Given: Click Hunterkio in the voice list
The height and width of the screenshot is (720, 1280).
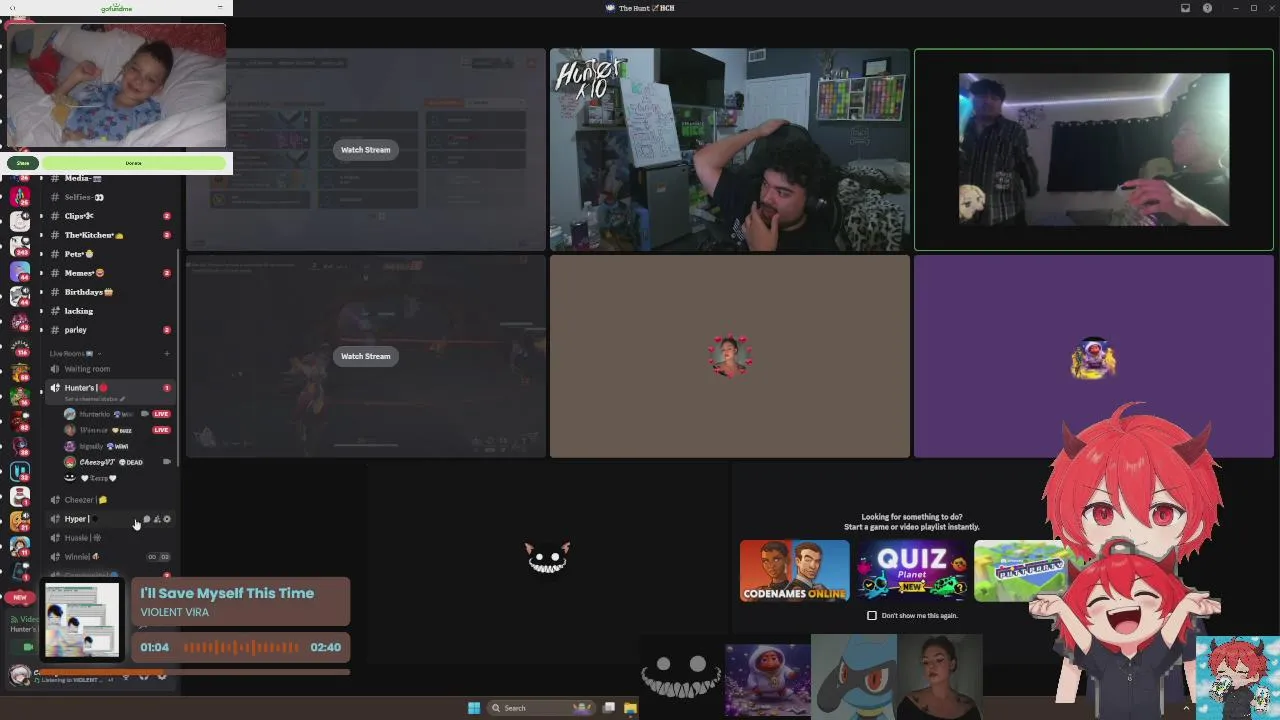Looking at the screenshot, I should (x=94, y=414).
